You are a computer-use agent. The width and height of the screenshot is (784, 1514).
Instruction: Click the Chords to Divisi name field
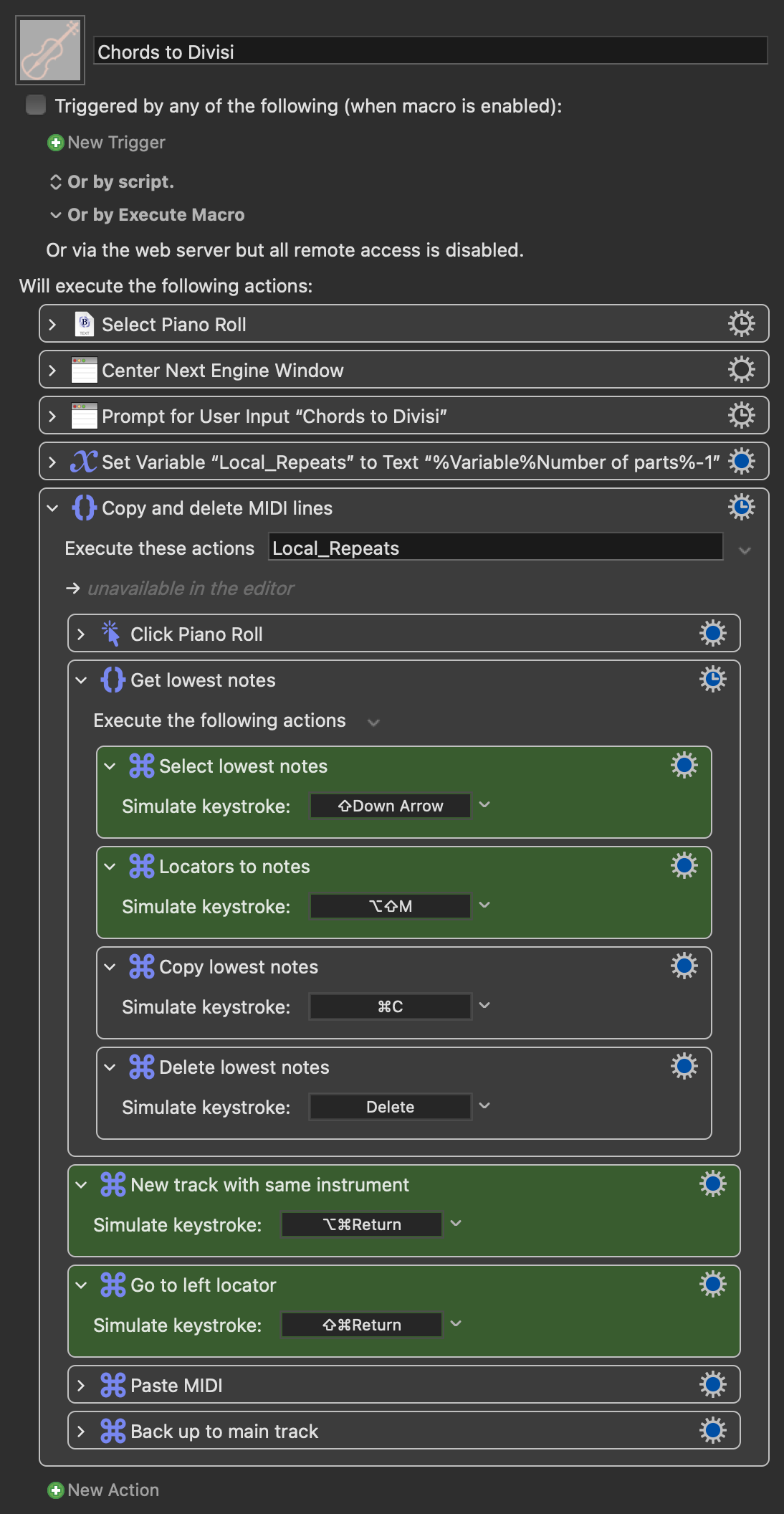431,52
